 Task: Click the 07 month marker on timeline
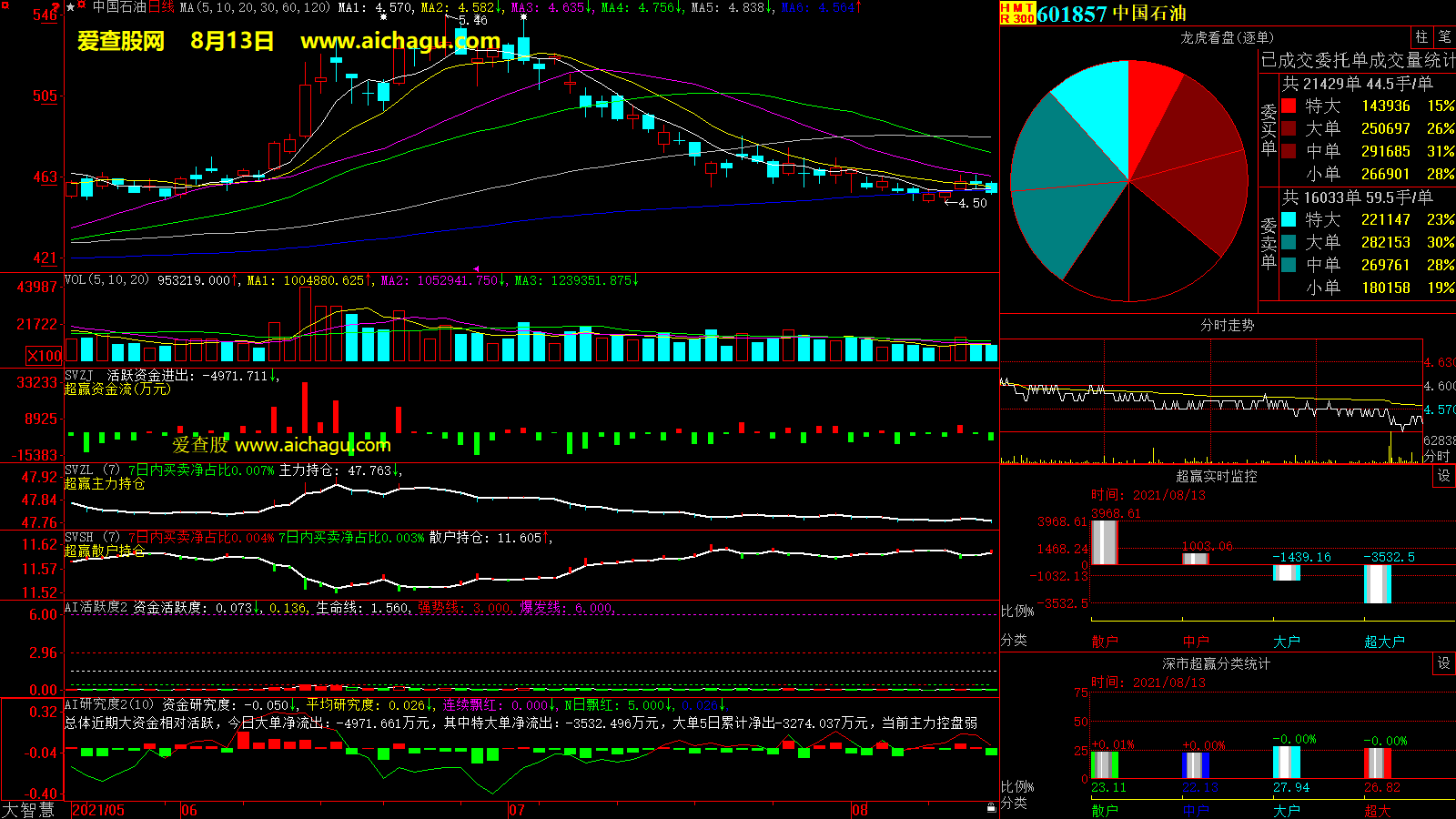[x=516, y=810]
